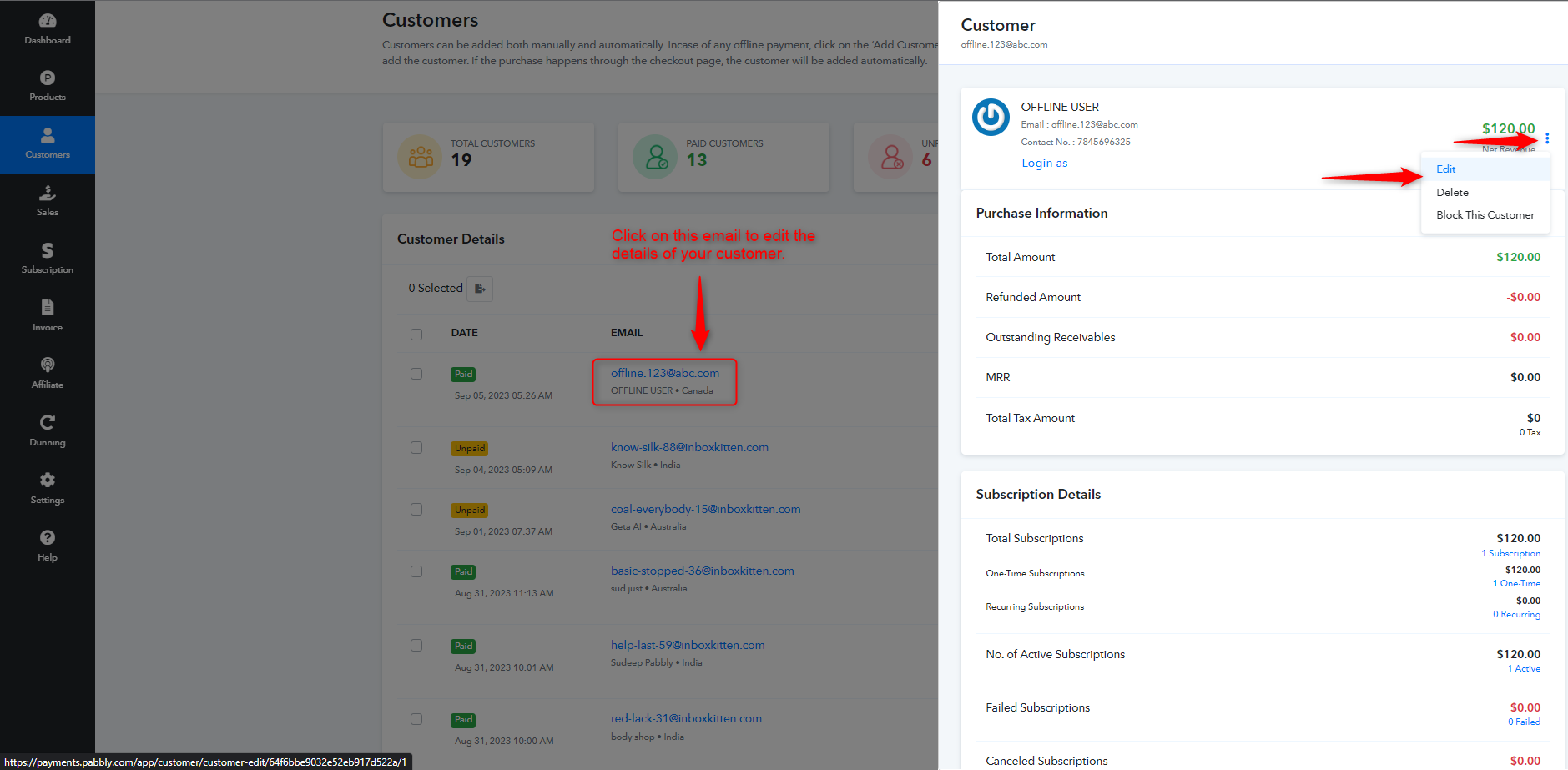1568x770 pixels.
Task: Open the Sales sidebar section
Action: pyautogui.click(x=48, y=201)
